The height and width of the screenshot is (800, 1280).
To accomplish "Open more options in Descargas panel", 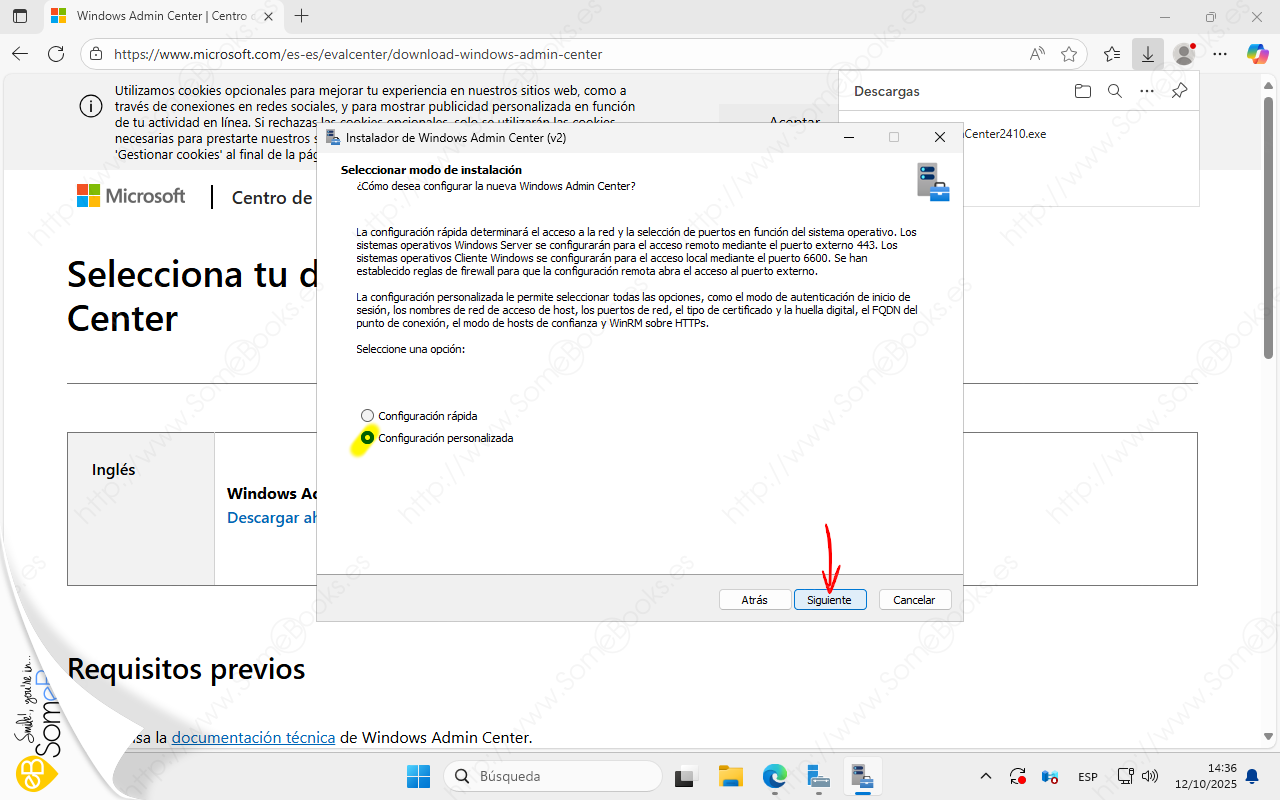I will (x=1147, y=91).
